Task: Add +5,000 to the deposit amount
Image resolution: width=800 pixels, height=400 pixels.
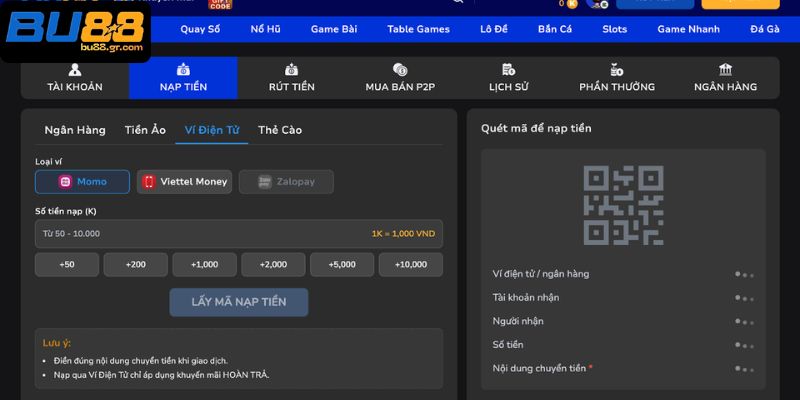Action: tap(342, 264)
